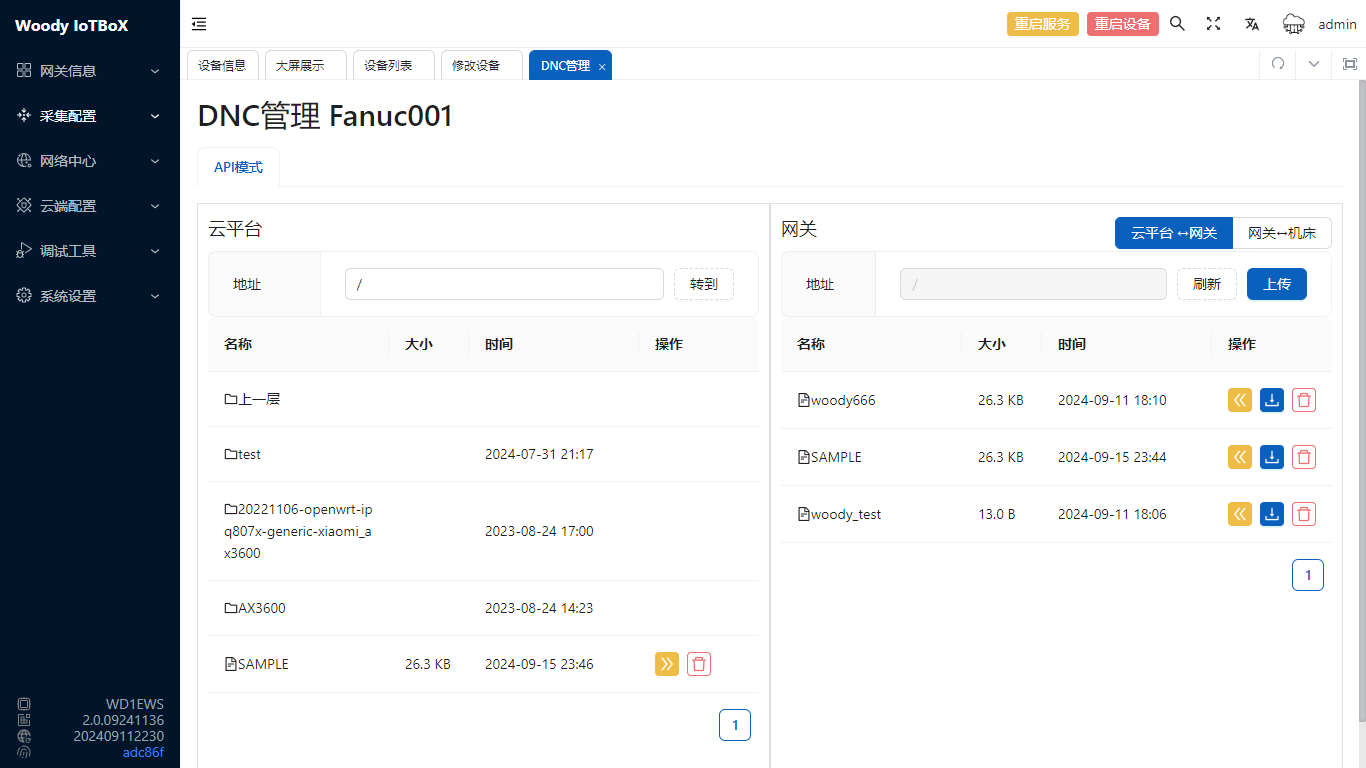Image resolution: width=1366 pixels, height=768 pixels.
Task: Click the 重启服务 button
Action: [1042, 24]
